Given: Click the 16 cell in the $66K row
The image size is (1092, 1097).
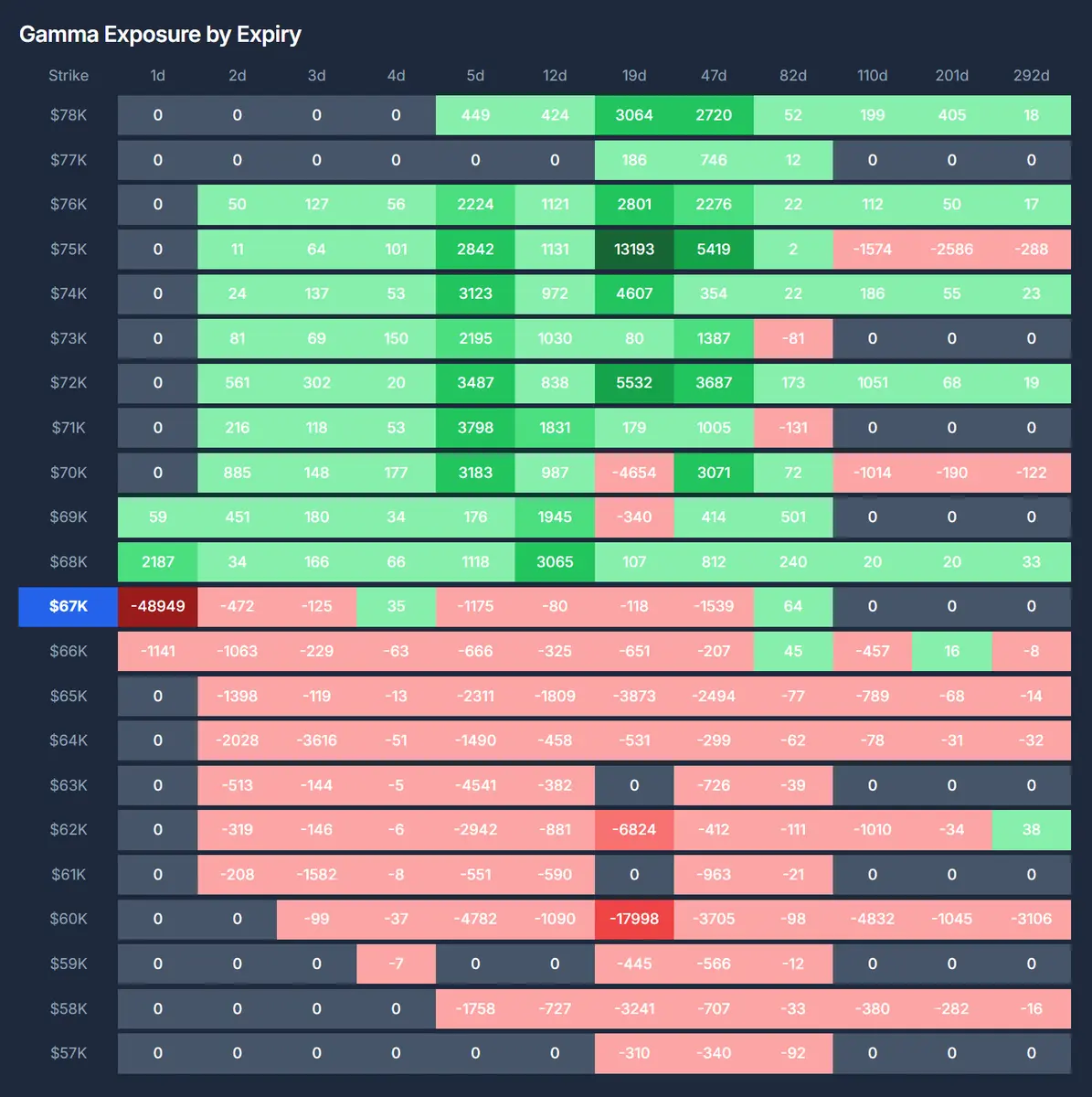Looking at the screenshot, I should pyautogui.click(x=952, y=651).
